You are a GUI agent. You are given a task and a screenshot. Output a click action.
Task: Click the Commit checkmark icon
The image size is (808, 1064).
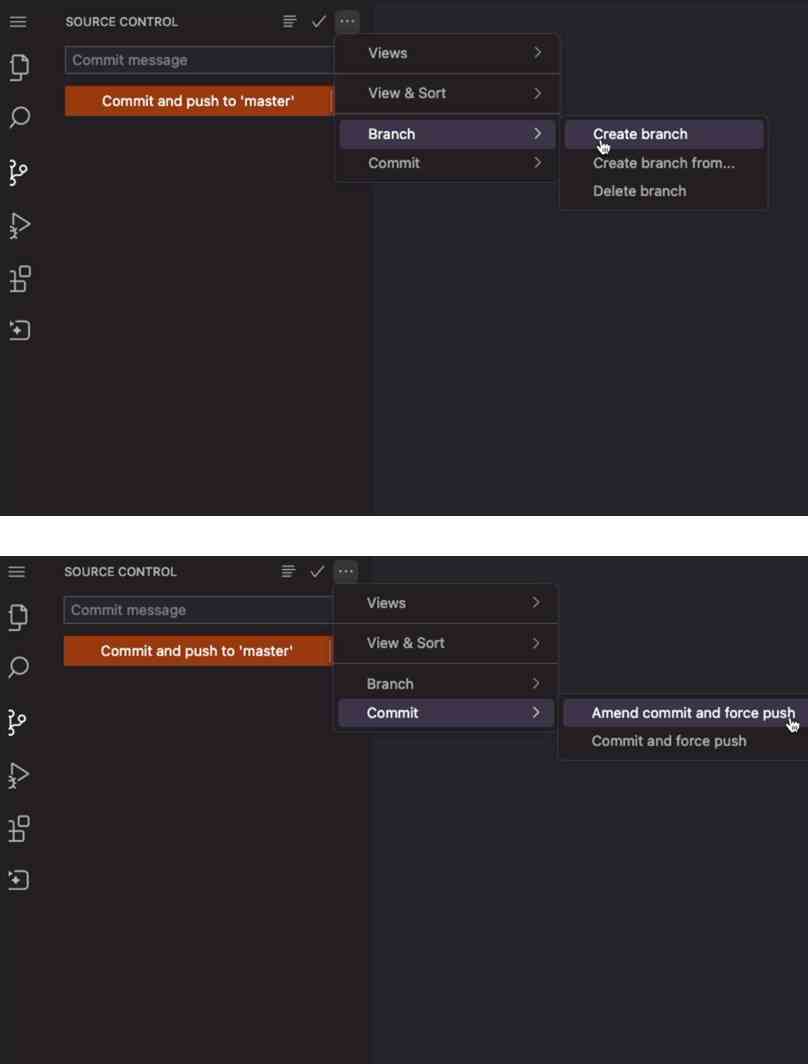(x=318, y=21)
